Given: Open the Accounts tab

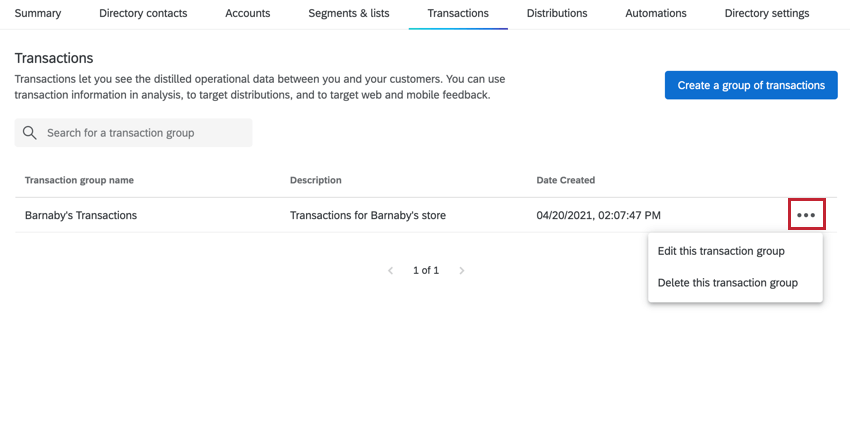Looking at the screenshot, I should tap(248, 14).
